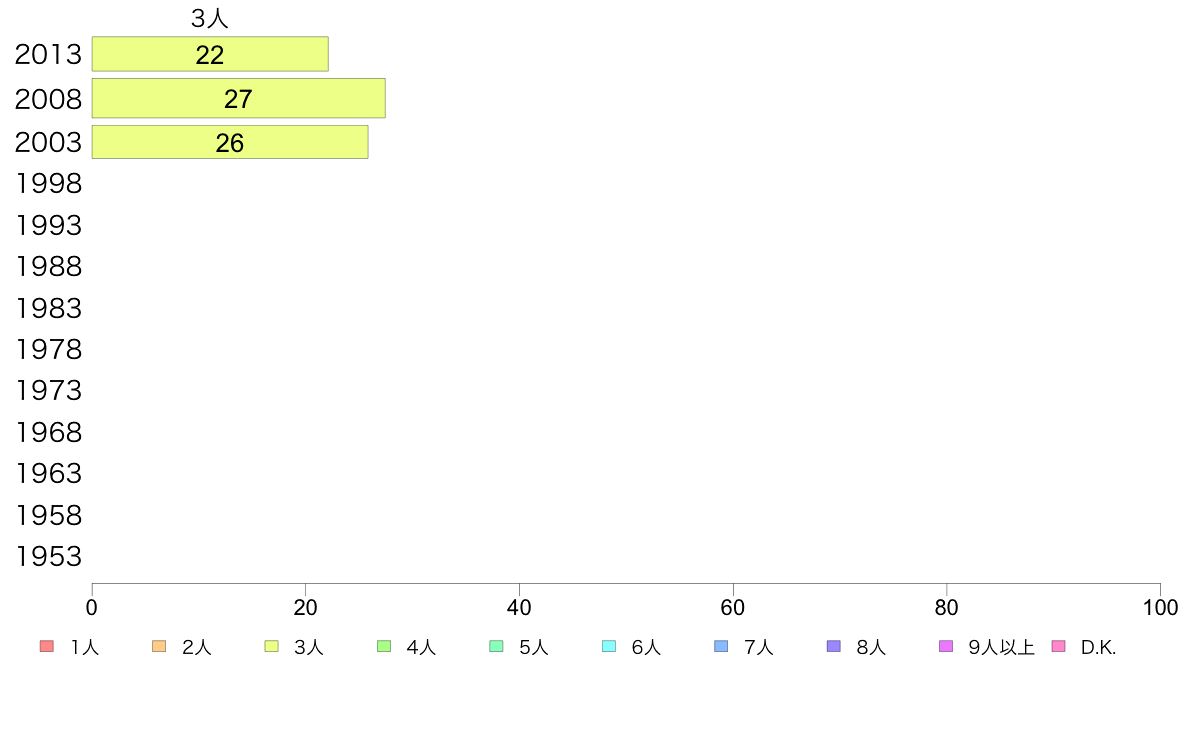Click the green 4人 legend swatch
Screen dimensions: 1188x736
[x=384, y=647]
